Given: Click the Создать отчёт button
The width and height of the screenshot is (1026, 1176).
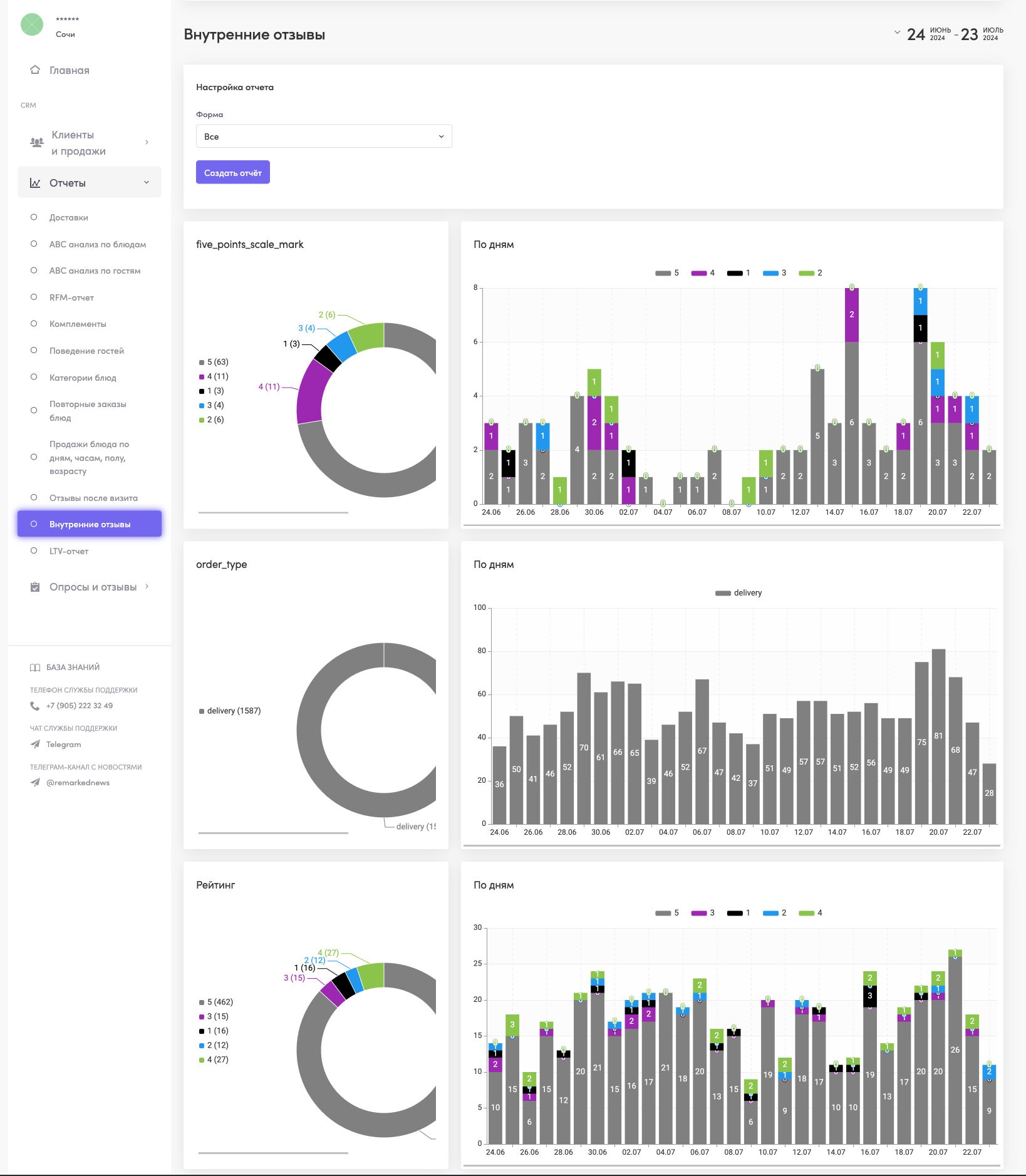Looking at the screenshot, I should point(233,172).
